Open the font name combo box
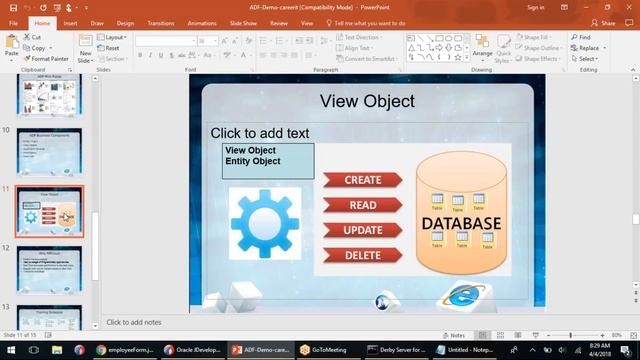The image size is (640, 360). (166, 41)
